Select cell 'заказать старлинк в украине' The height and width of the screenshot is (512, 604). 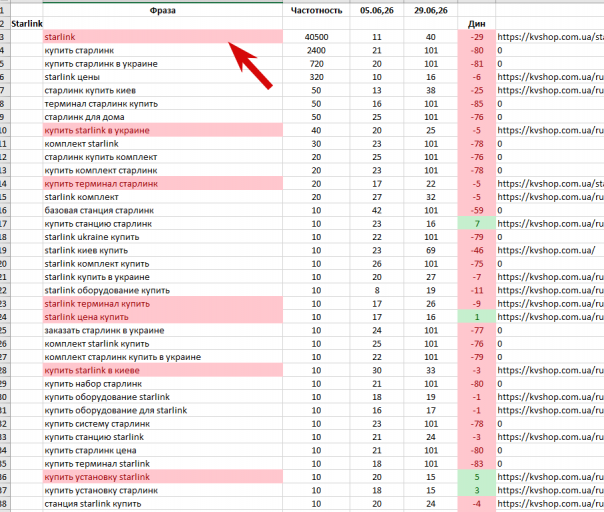(163, 331)
